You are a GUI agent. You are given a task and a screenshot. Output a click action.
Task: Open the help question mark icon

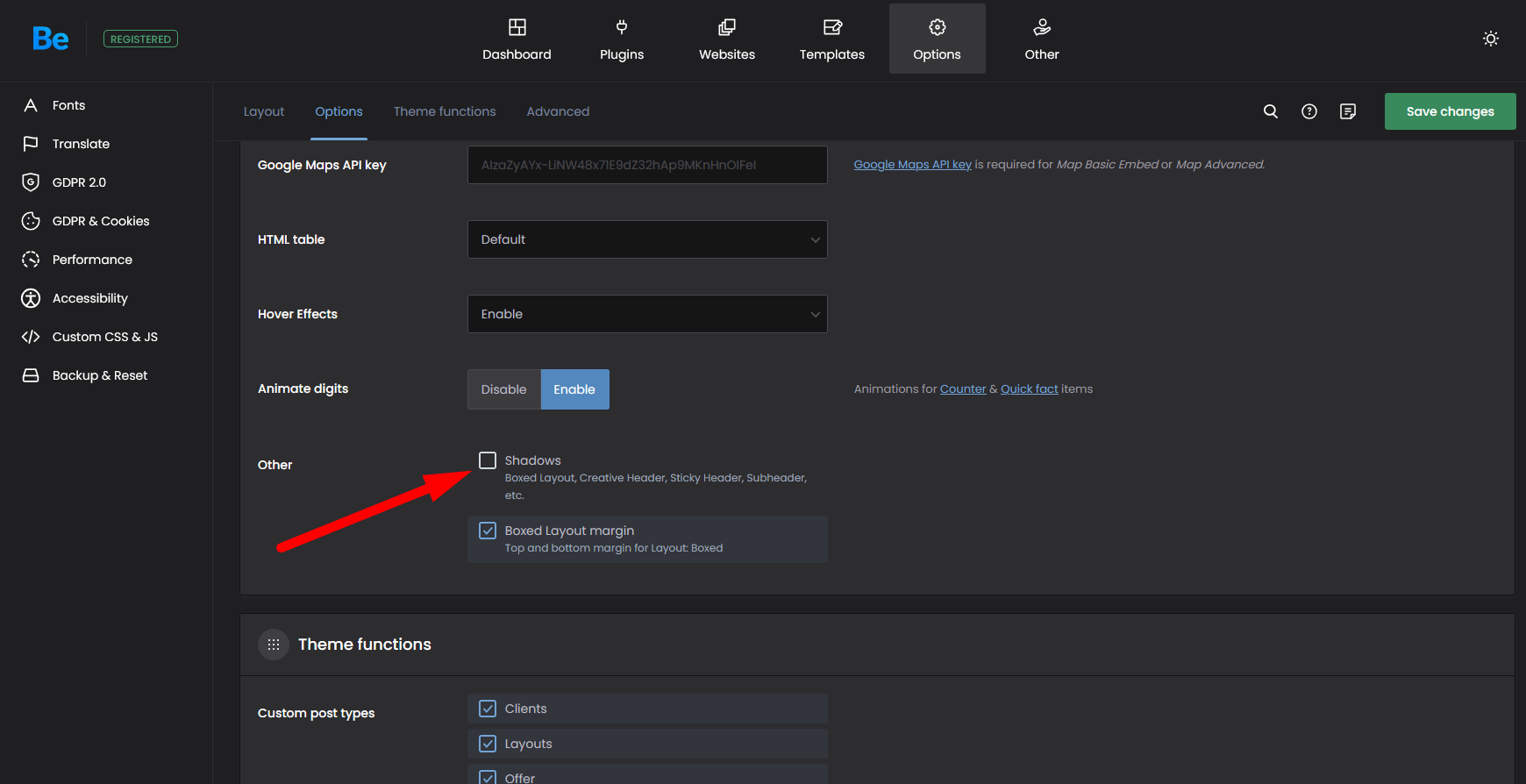(x=1309, y=111)
